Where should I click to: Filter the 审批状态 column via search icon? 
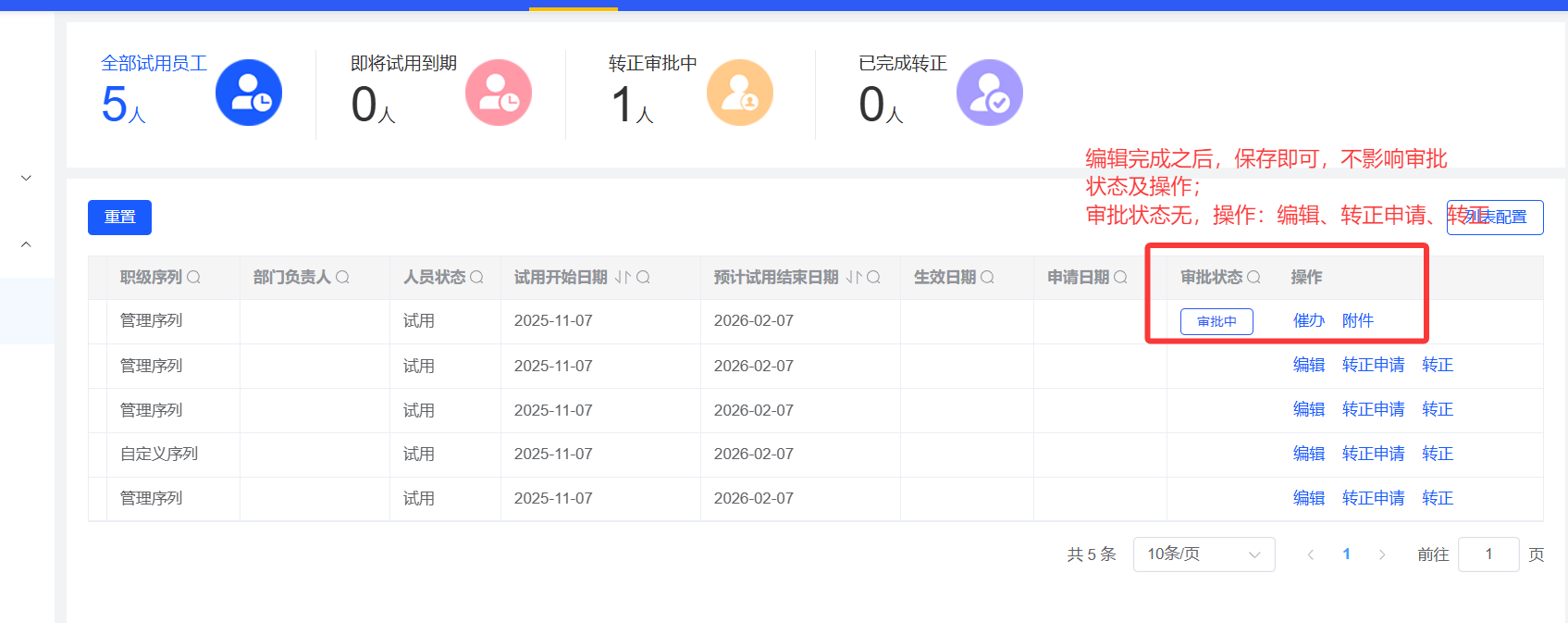point(1253,277)
